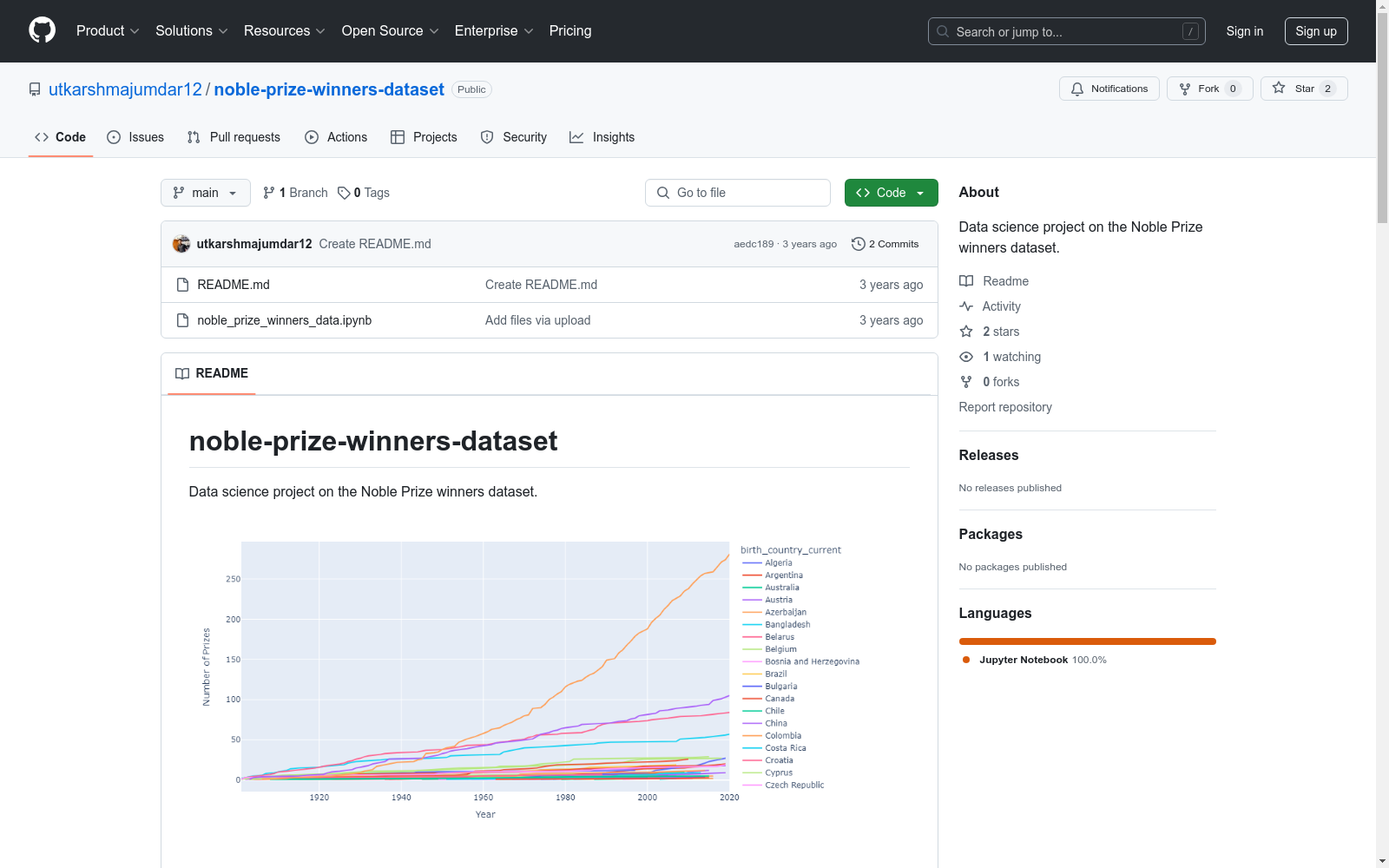This screenshot has width=1389, height=868.
Task: Expand the Open Source menu
Action: [x=391, y=31]
